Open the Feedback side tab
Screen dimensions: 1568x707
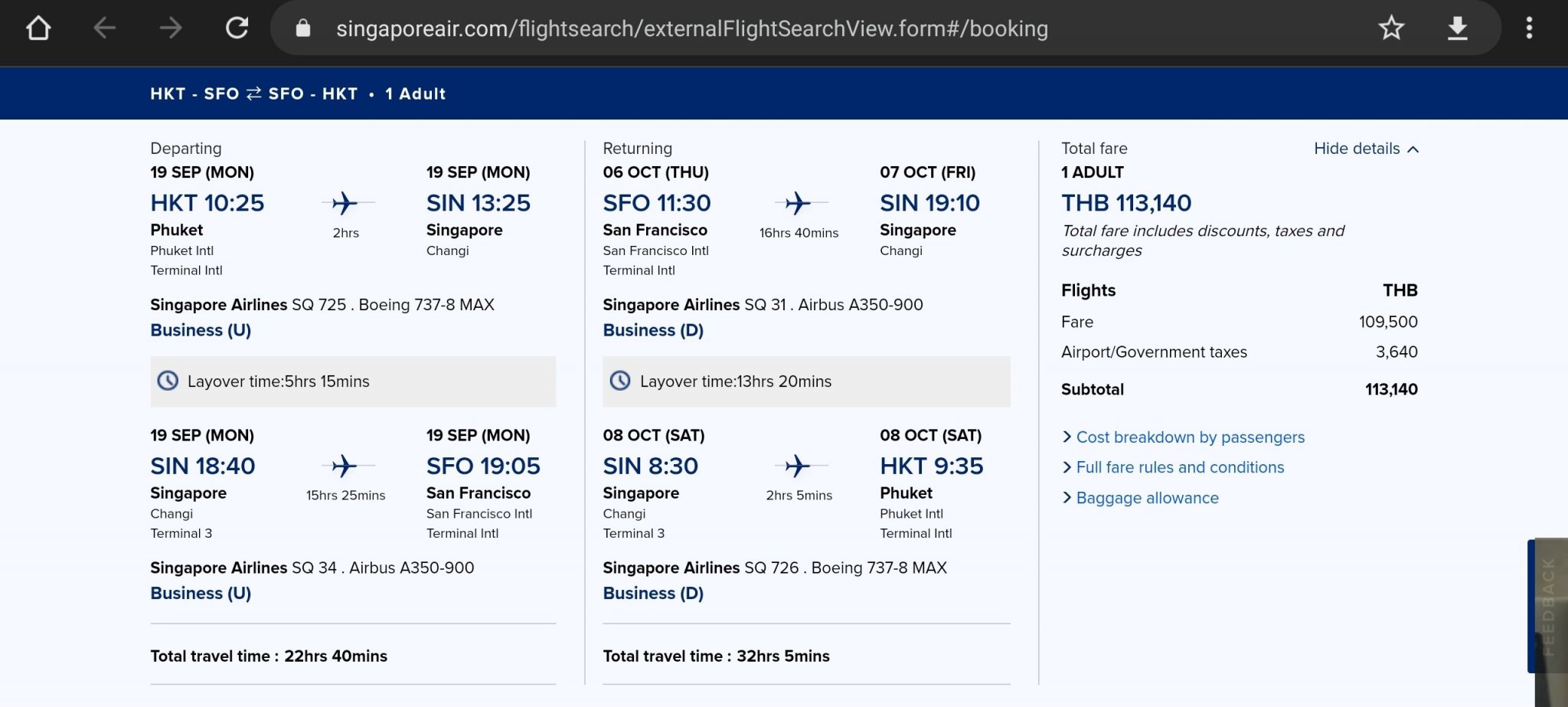(x=1547, y=605)
